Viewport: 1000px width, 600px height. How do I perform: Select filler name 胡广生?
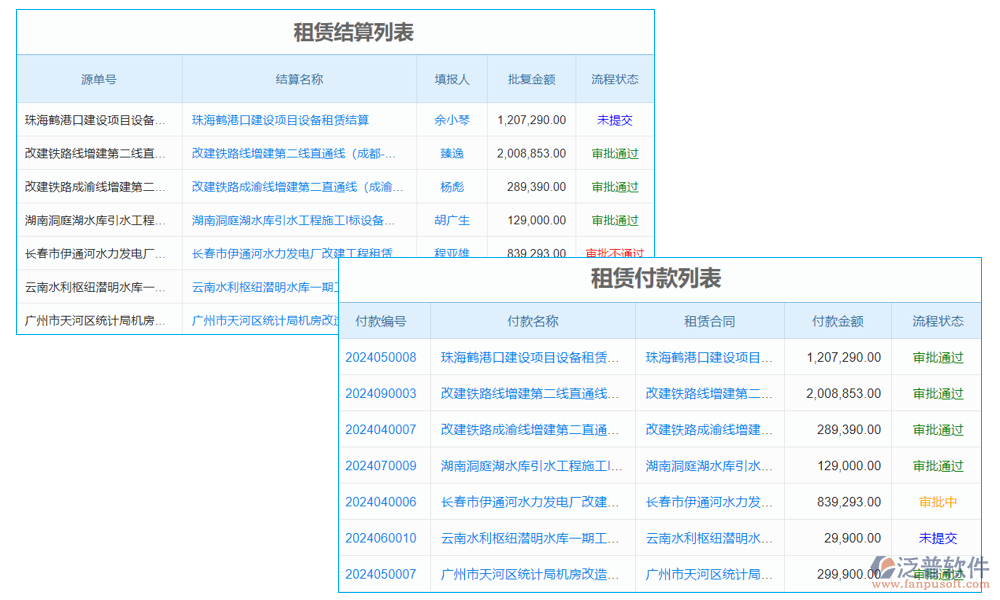[x=451, y=220]
